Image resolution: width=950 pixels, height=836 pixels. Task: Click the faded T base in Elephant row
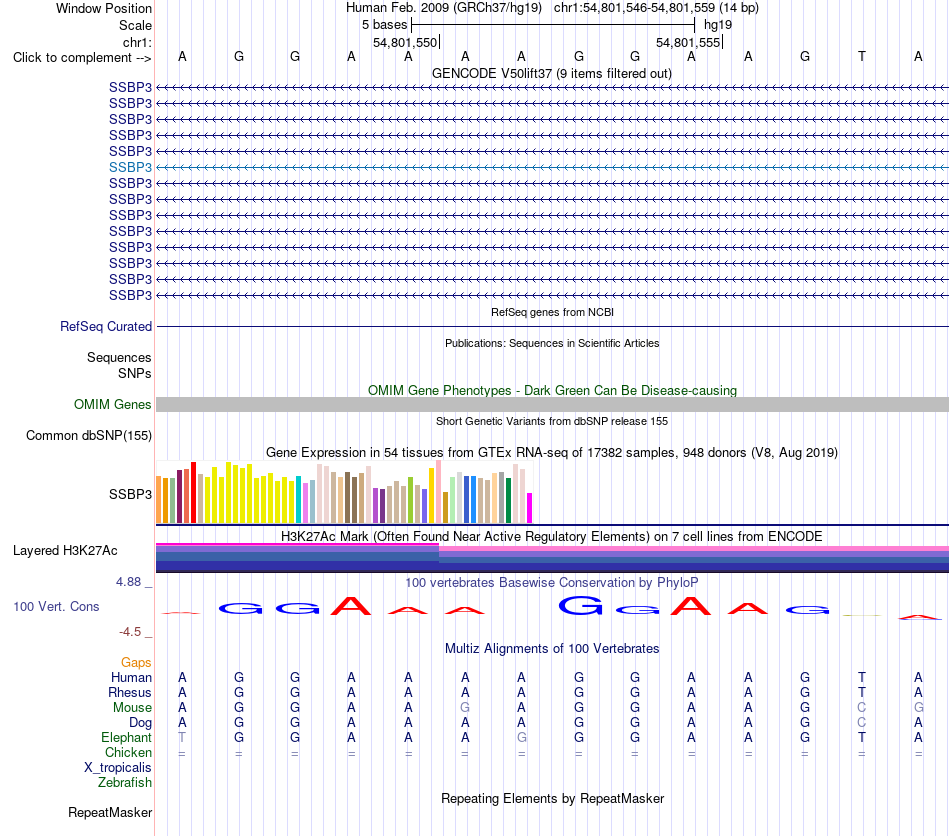(x=182, y=737)
